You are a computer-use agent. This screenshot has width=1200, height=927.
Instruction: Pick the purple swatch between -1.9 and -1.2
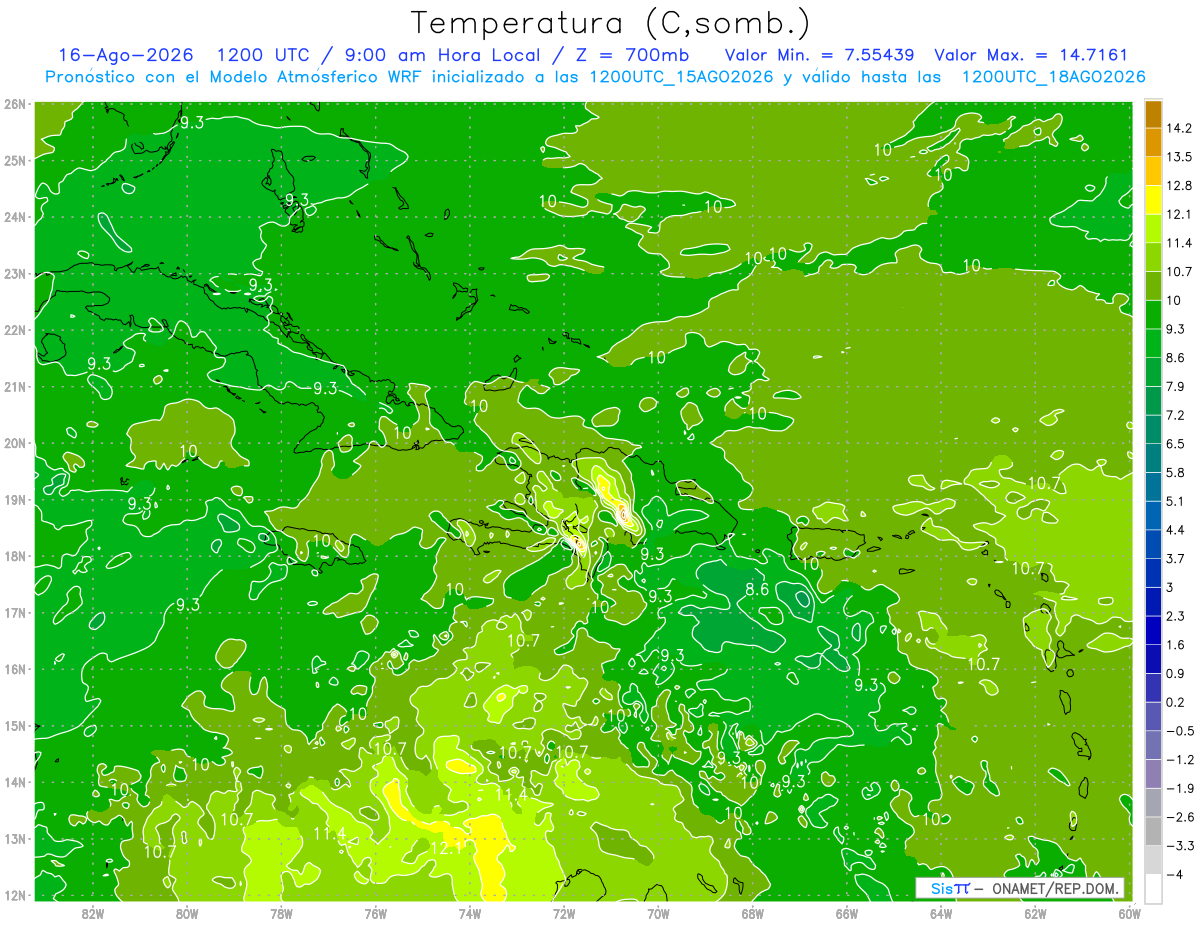click(x=1153, y=773)
